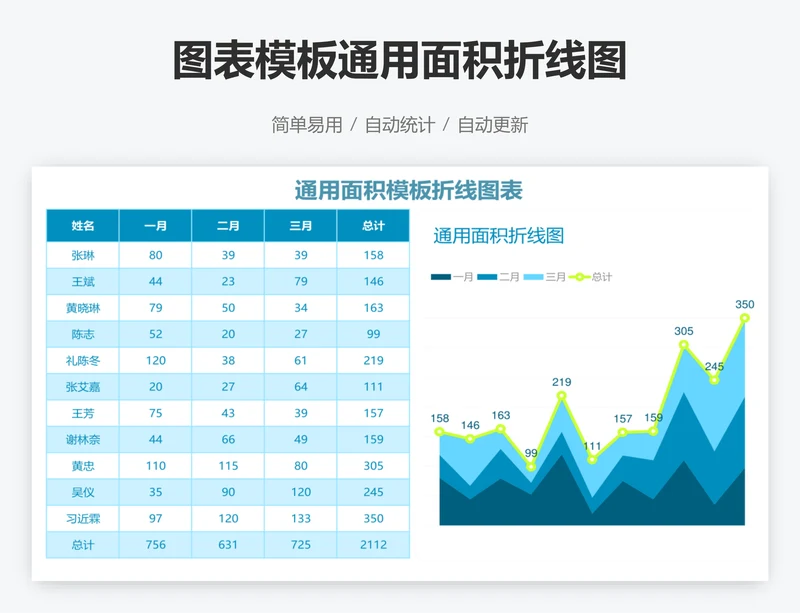Select 吴仪's February cell 90

pos(228,493)
